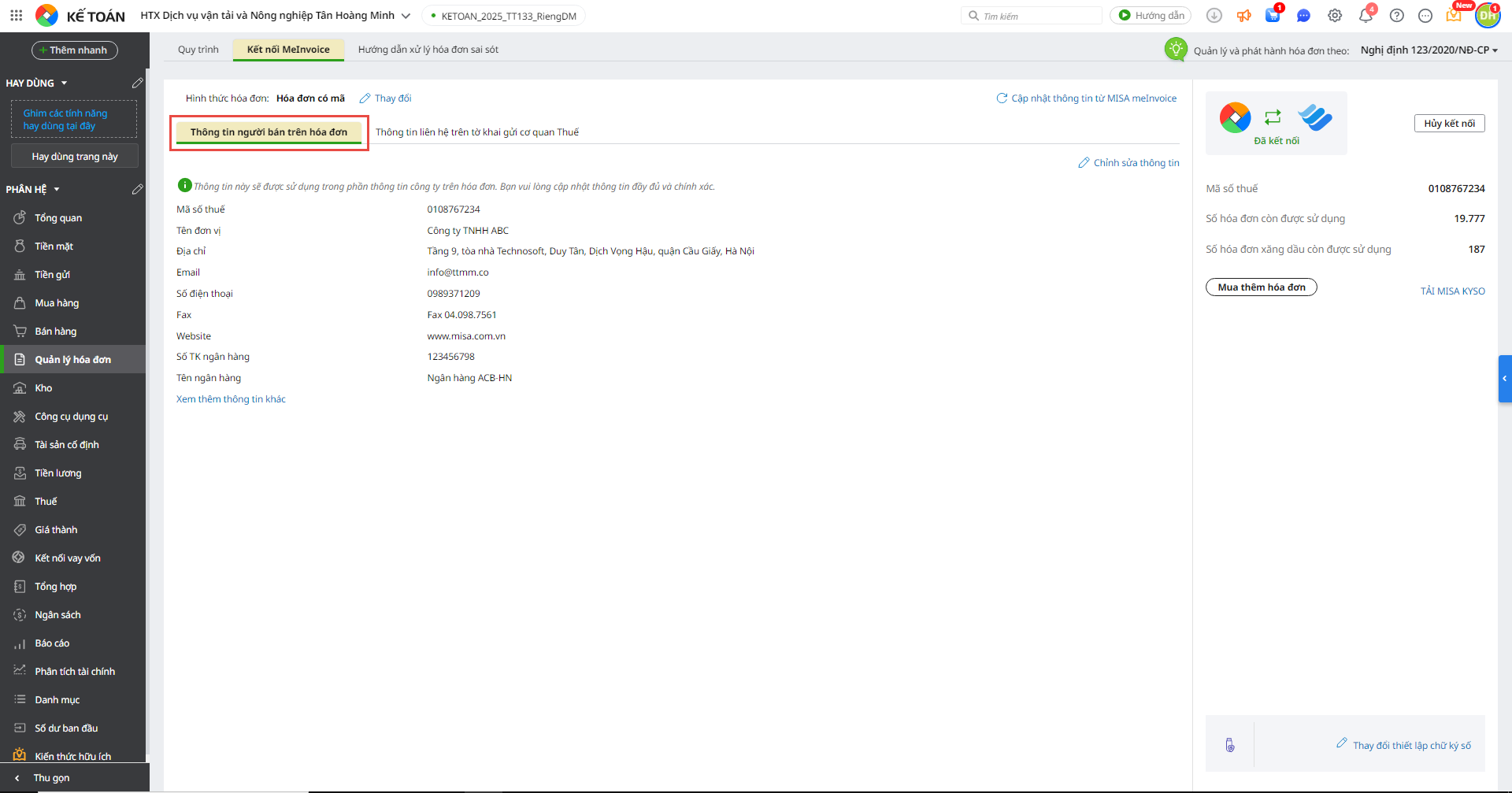The image size is (1512, 793).
Task: Open the Xem thêm thông tin khác link
Action: pyautogui.click(x=231, y=399)
